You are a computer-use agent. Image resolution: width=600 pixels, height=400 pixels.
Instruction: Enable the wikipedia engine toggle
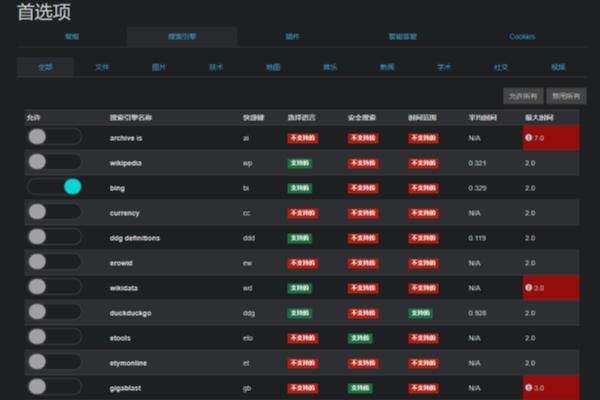tap(54, 161)
